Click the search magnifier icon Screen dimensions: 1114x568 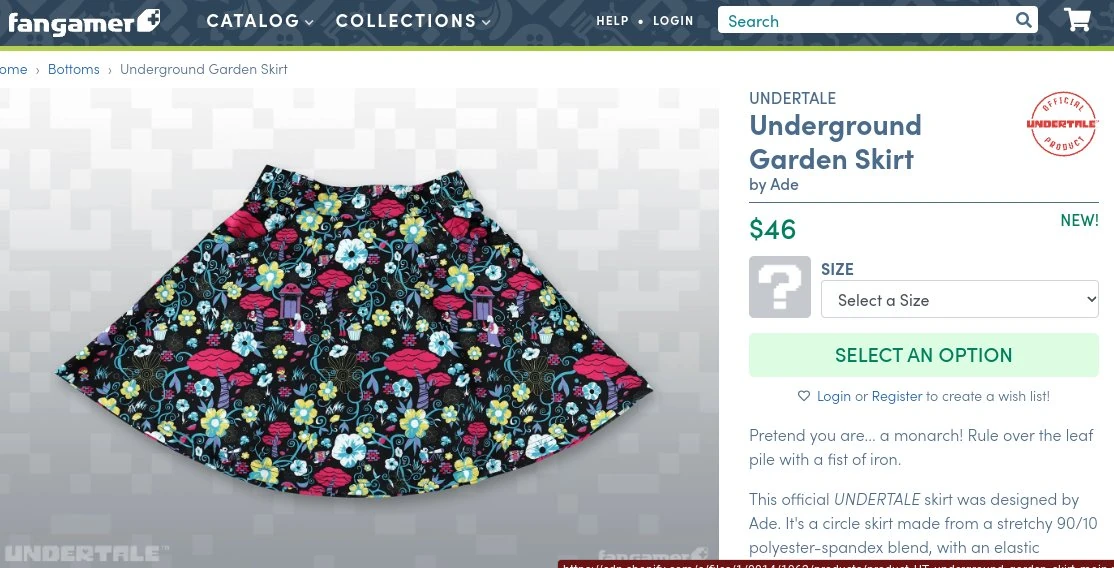(1023, 20)
